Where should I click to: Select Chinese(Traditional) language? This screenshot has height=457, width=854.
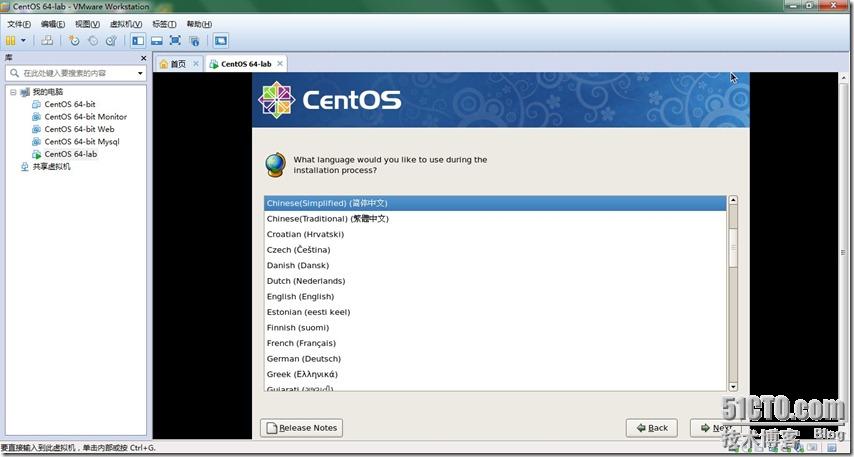click(495, 218)
